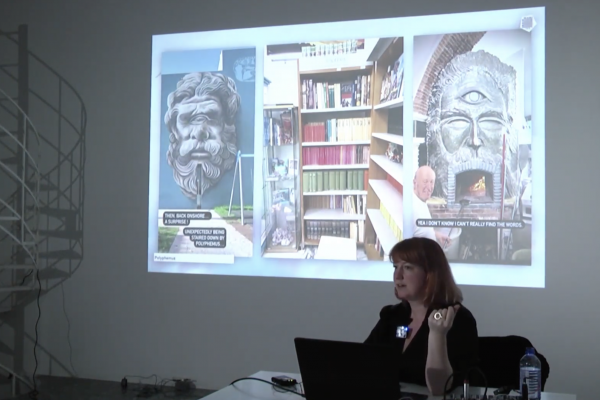This screenshot has width=600, height=400.
Task: Click the laptop on the desk
Action: pyautogui.click(x=347, y=369)
